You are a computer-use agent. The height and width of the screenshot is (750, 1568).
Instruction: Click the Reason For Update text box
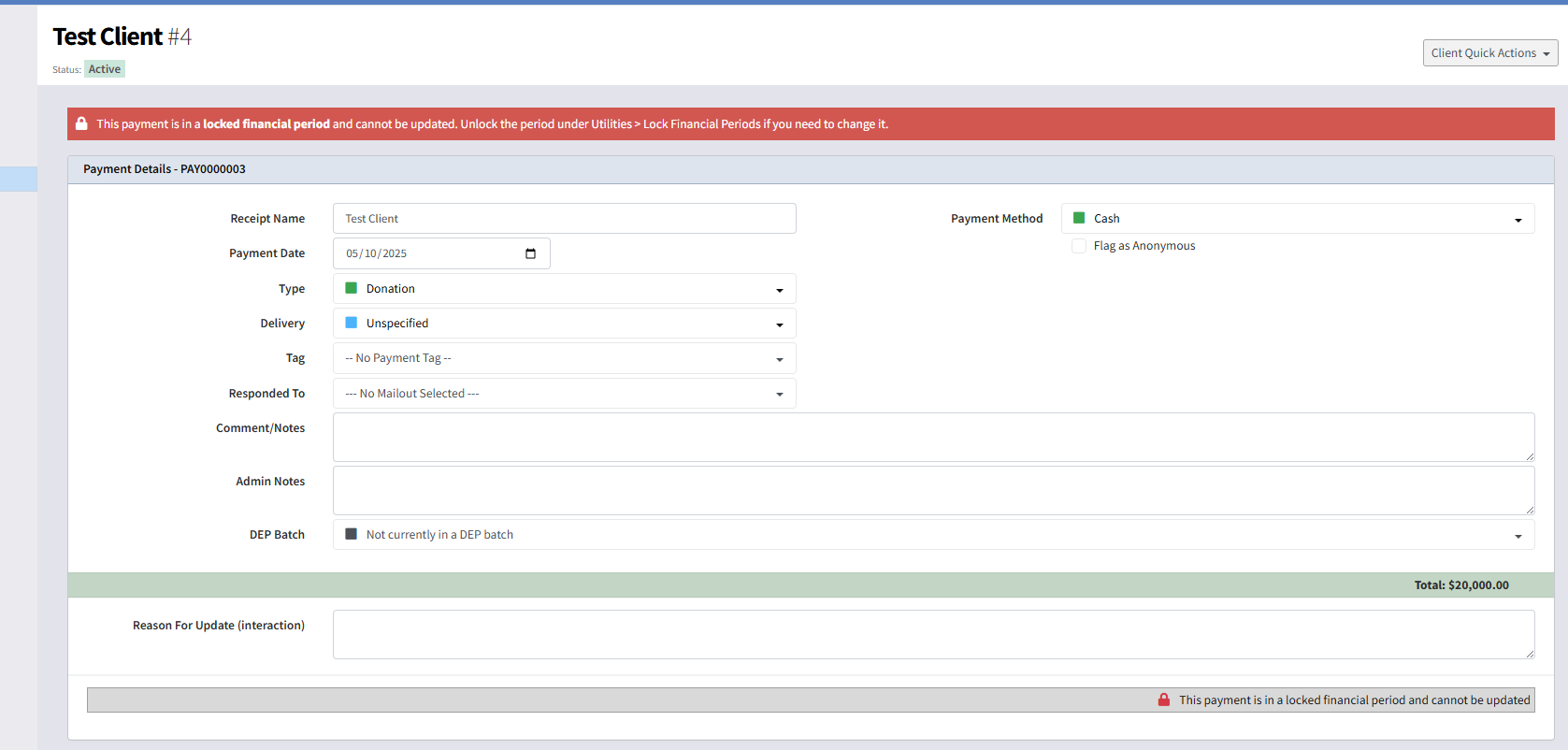click(x=934, y=634)
